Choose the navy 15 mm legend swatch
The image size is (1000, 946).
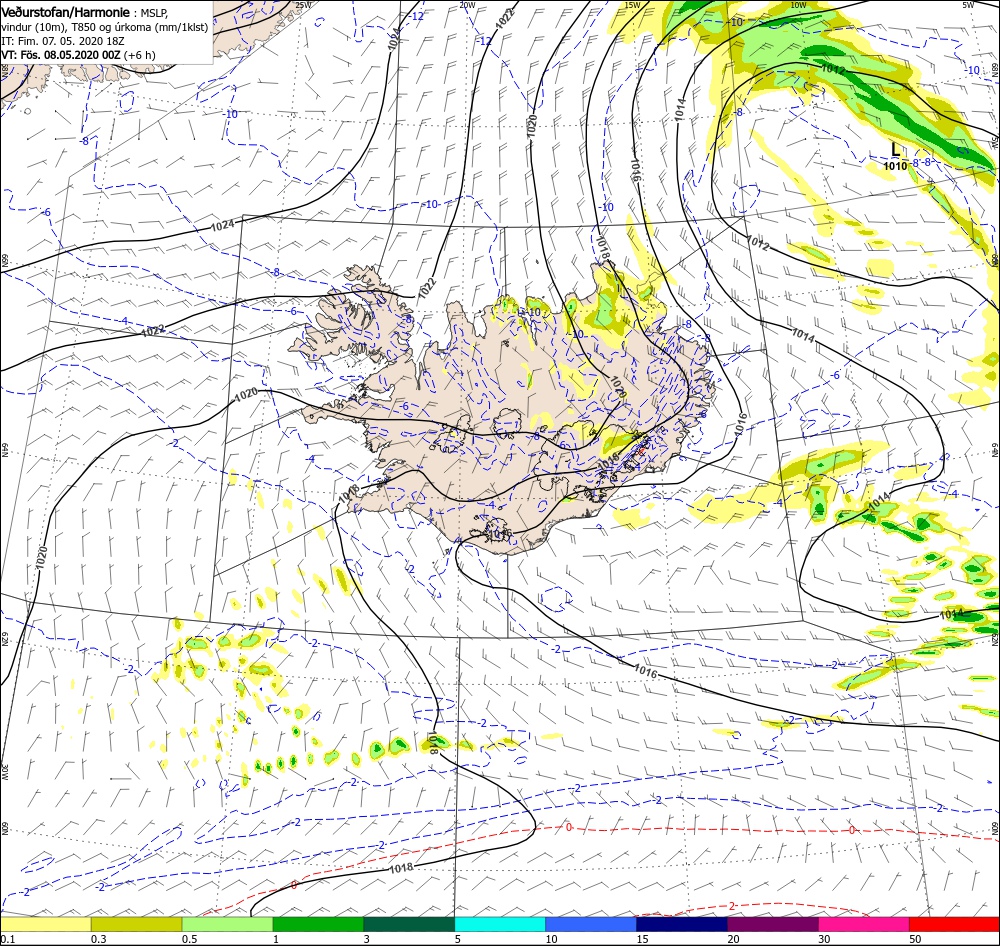pyautogui.click(x=682, y=924)
